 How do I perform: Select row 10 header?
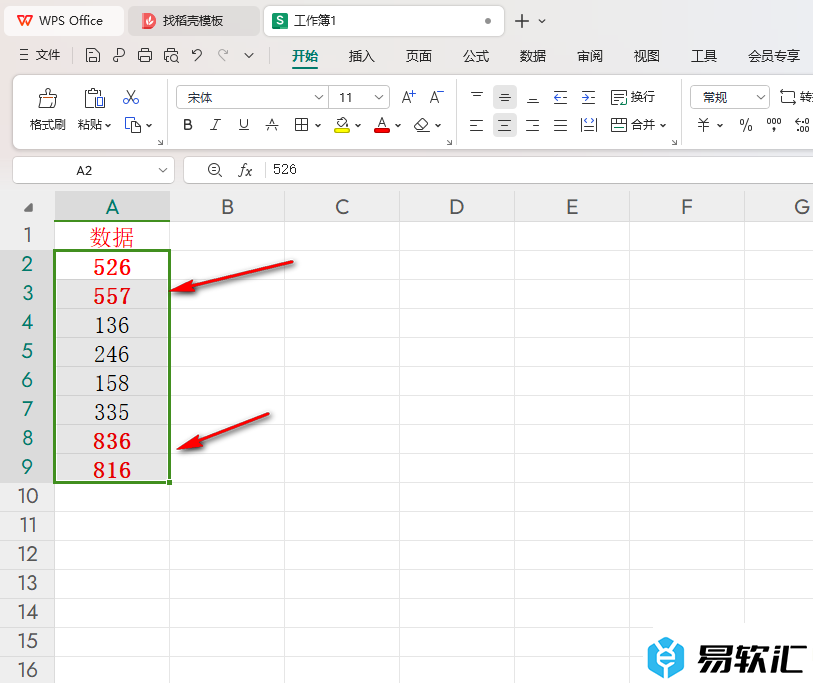pyautogui.click(x=27, y=496)
